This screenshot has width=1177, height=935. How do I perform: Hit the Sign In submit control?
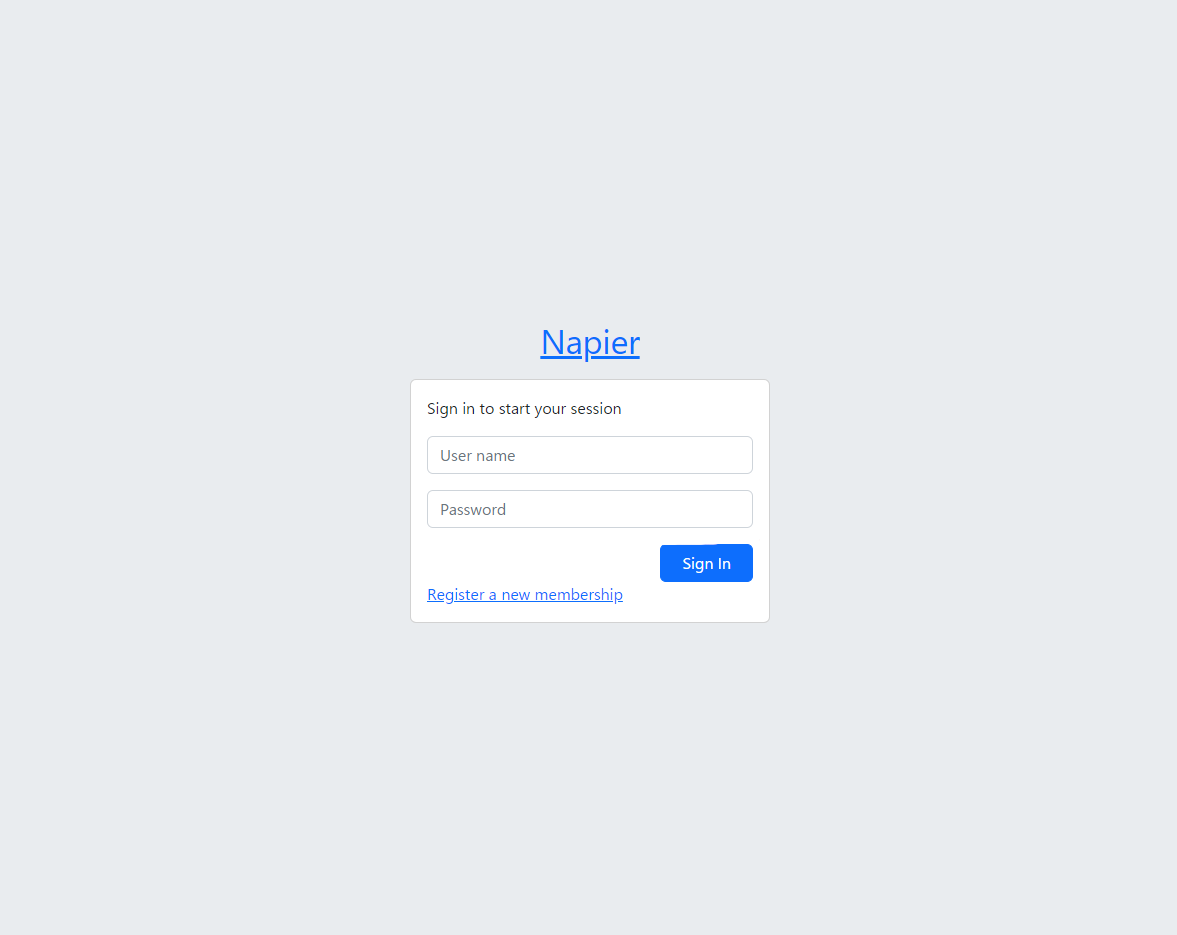[x=706, y=564]
